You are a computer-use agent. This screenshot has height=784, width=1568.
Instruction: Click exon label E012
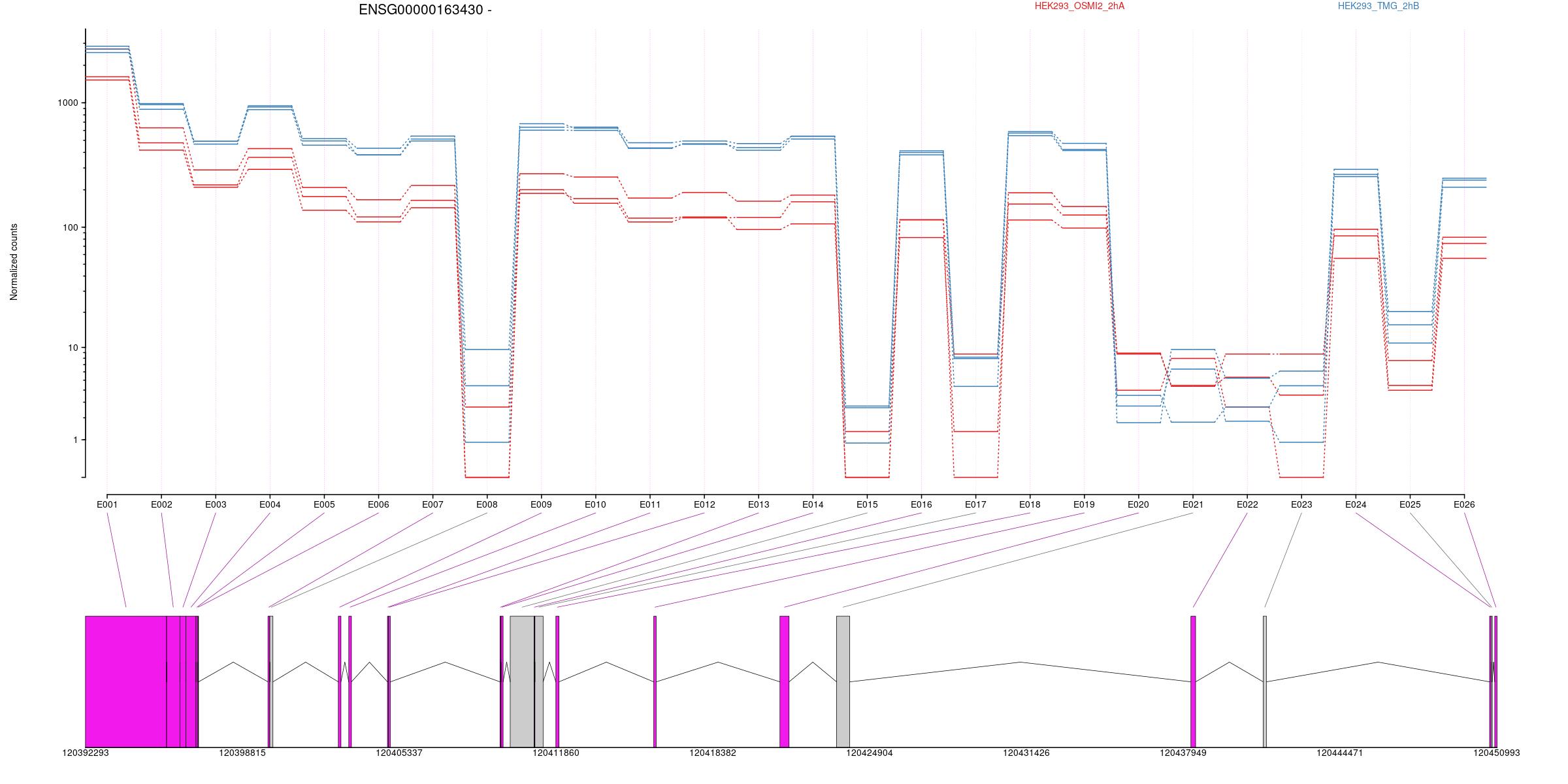(704, 504)
